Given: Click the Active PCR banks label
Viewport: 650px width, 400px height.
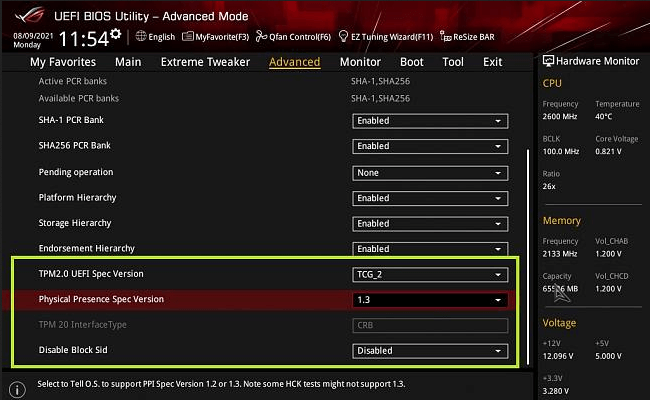Looking at the screenshot, I should [73, 81].
